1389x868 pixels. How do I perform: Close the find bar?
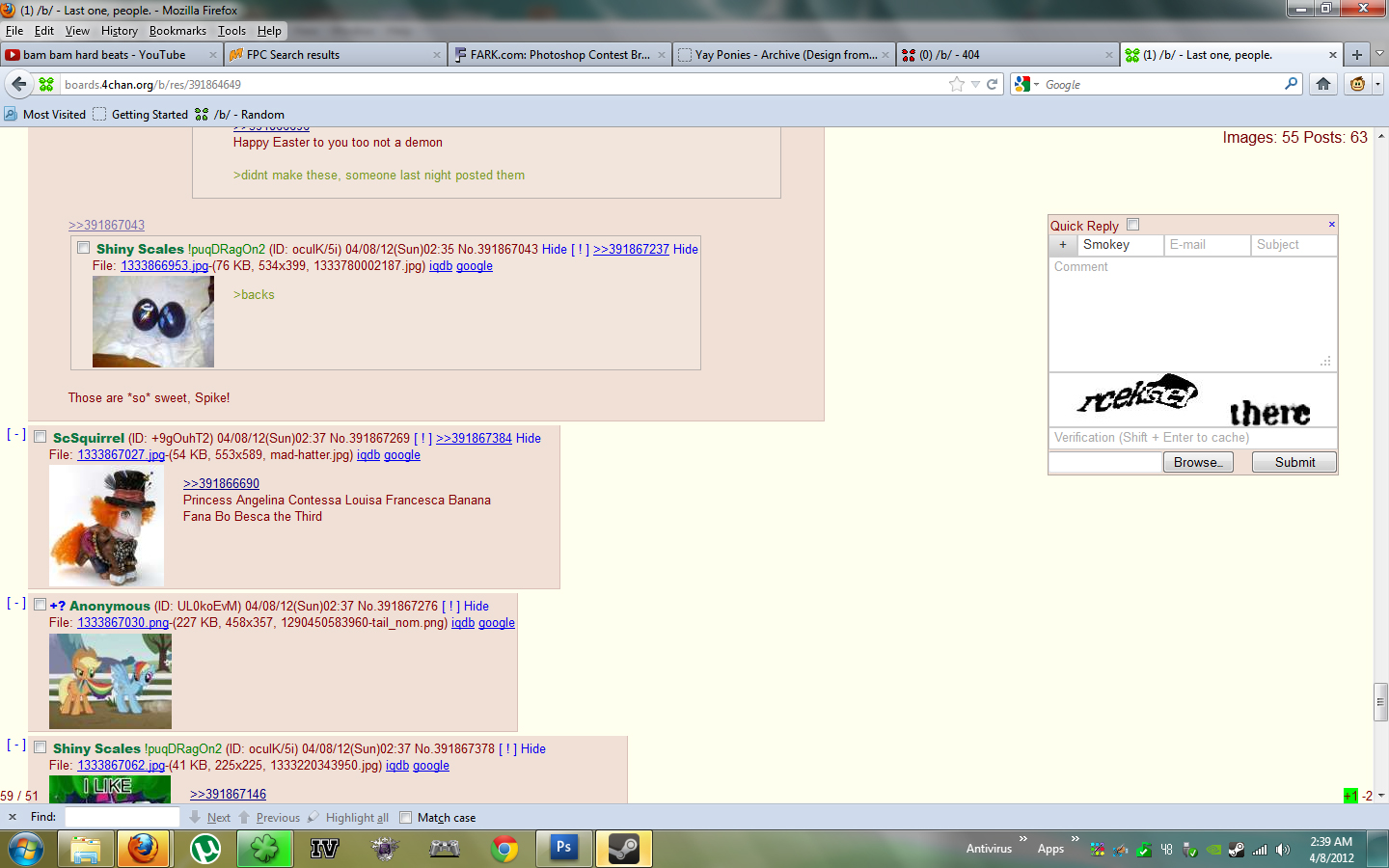point(13,817)
